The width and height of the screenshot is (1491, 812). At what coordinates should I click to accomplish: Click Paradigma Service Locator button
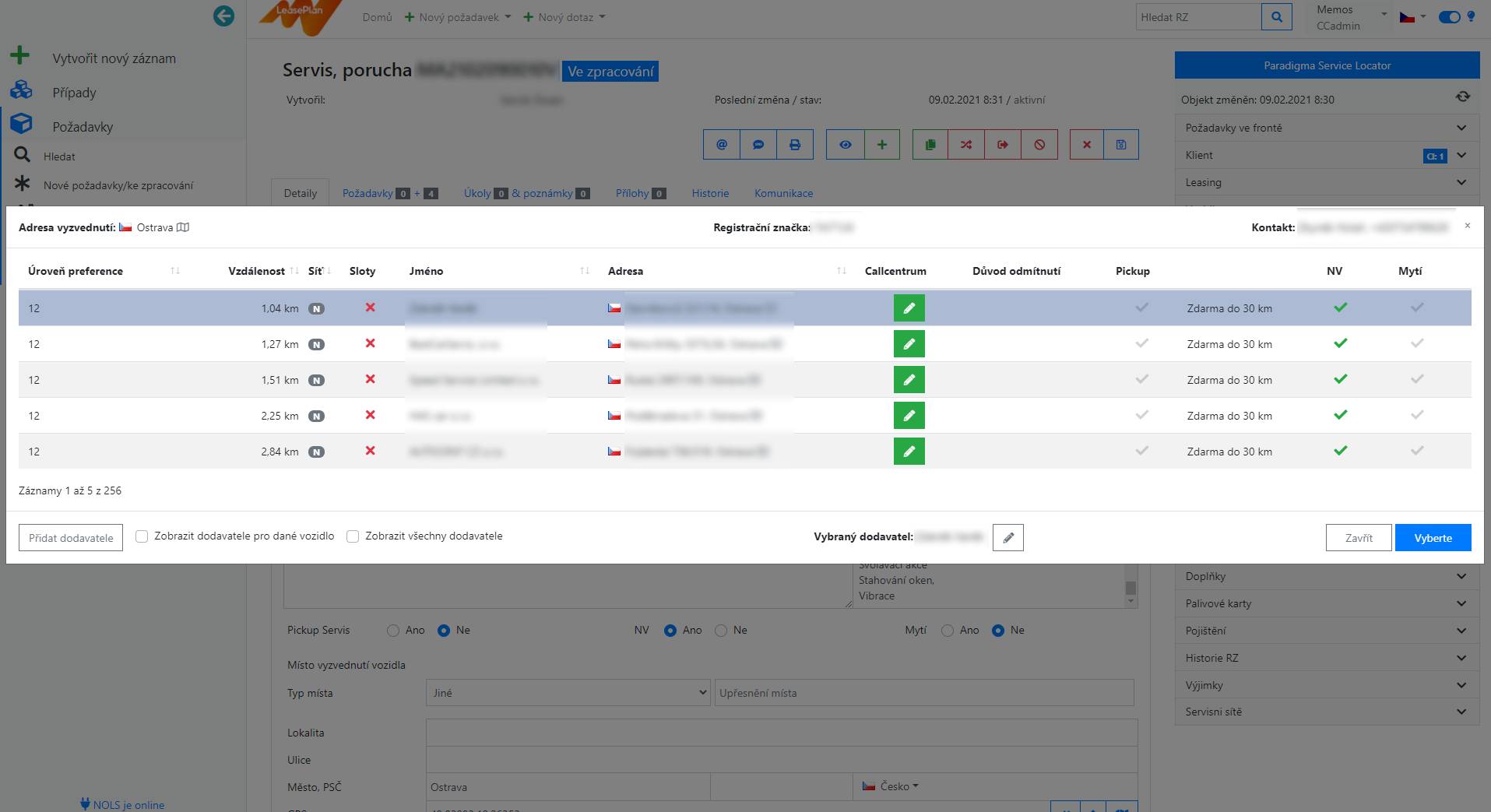coord(1327,65)
